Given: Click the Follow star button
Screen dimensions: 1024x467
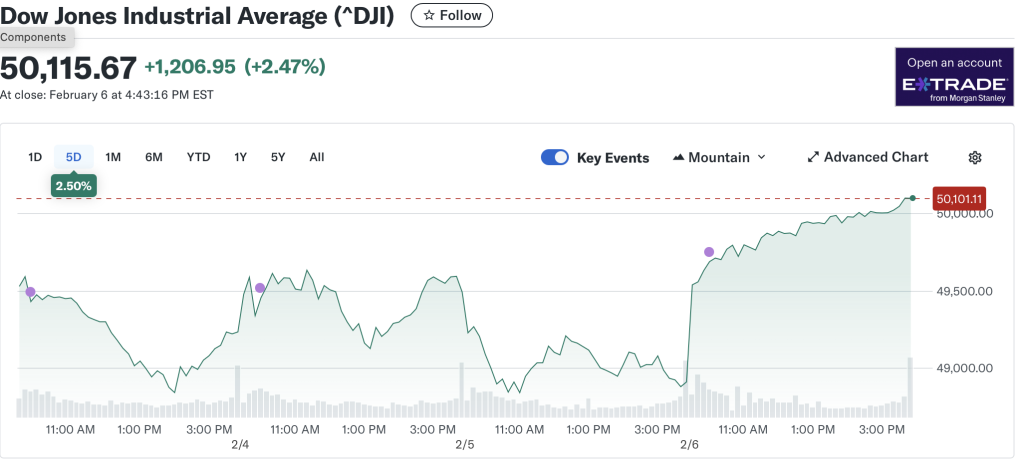Looking at the screenshot, I should (451, 15).
